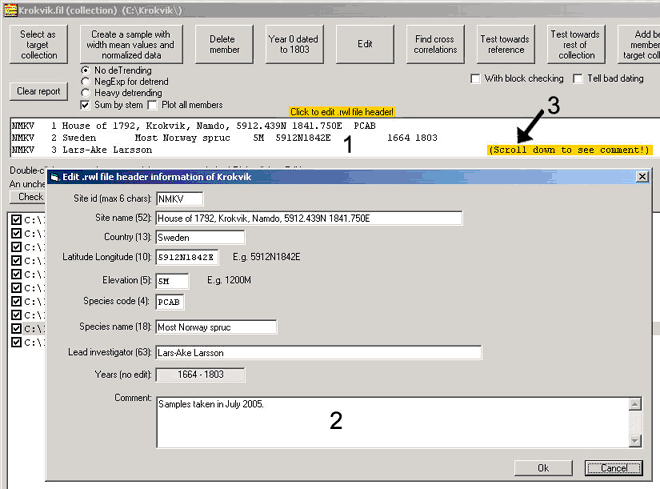Click Select as target collection button
The height and width of the screenshot is (489, 660).
click(38, 45)
